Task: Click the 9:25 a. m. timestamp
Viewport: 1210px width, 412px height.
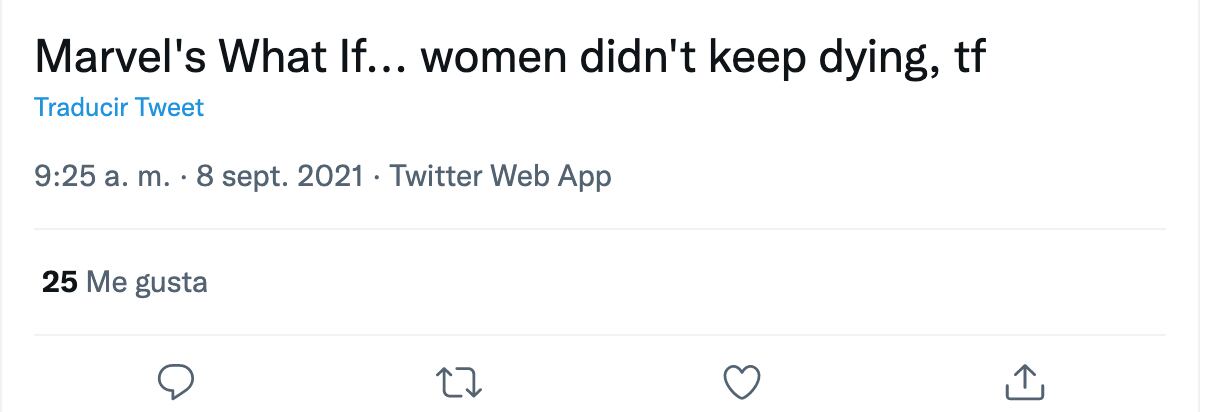Action: tap(101, 177)
